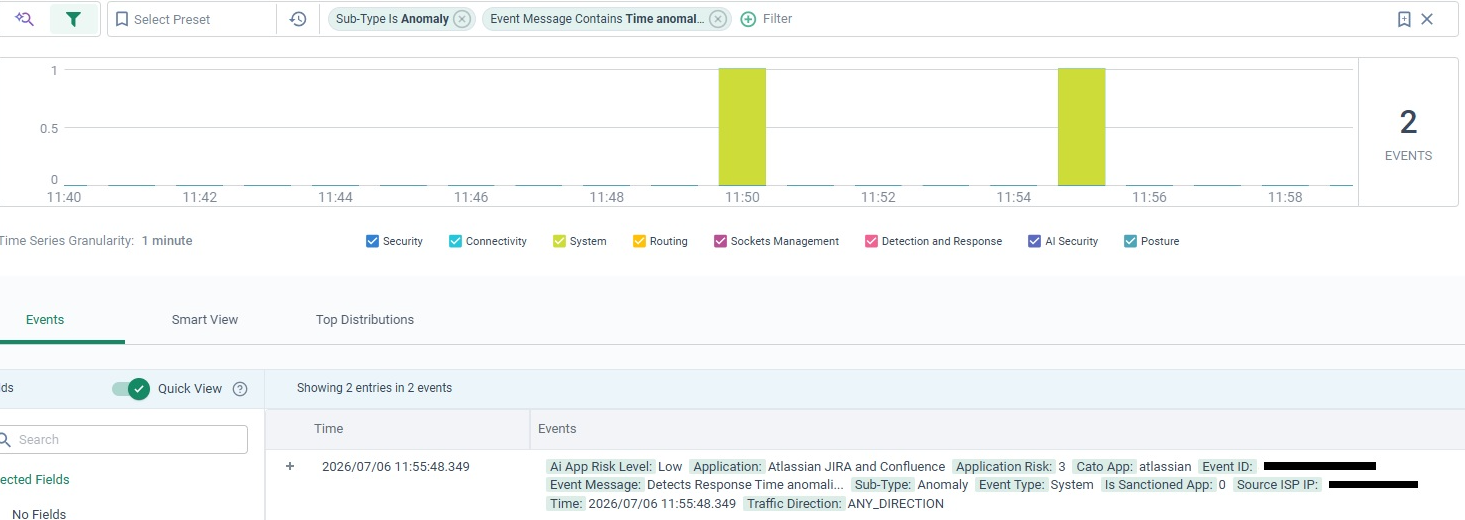Click the Event Message field label
The height and width of the screenshot is (520, 1465).
[595, 485]
